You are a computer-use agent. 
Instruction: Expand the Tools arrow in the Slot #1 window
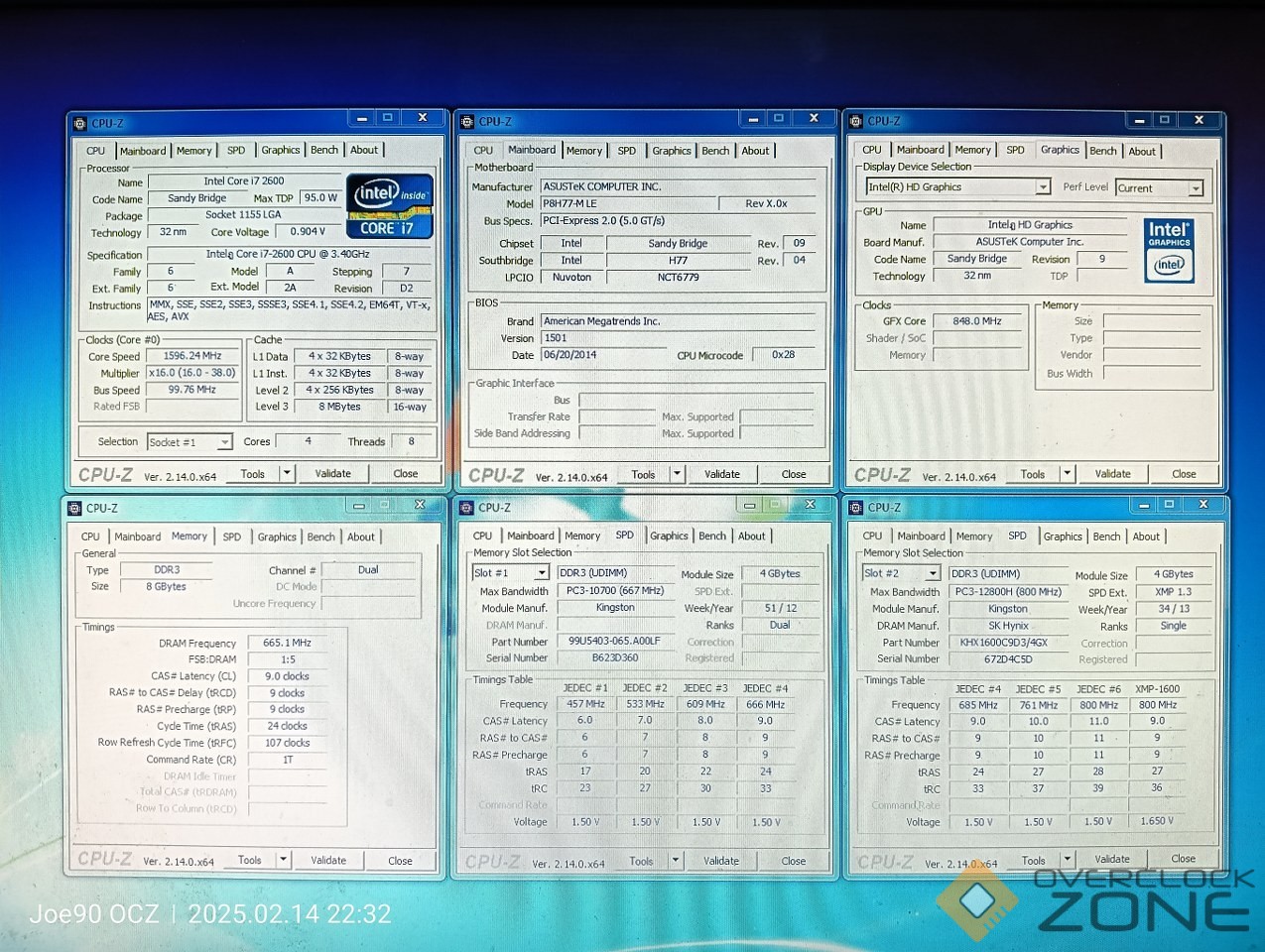point(677,861)
